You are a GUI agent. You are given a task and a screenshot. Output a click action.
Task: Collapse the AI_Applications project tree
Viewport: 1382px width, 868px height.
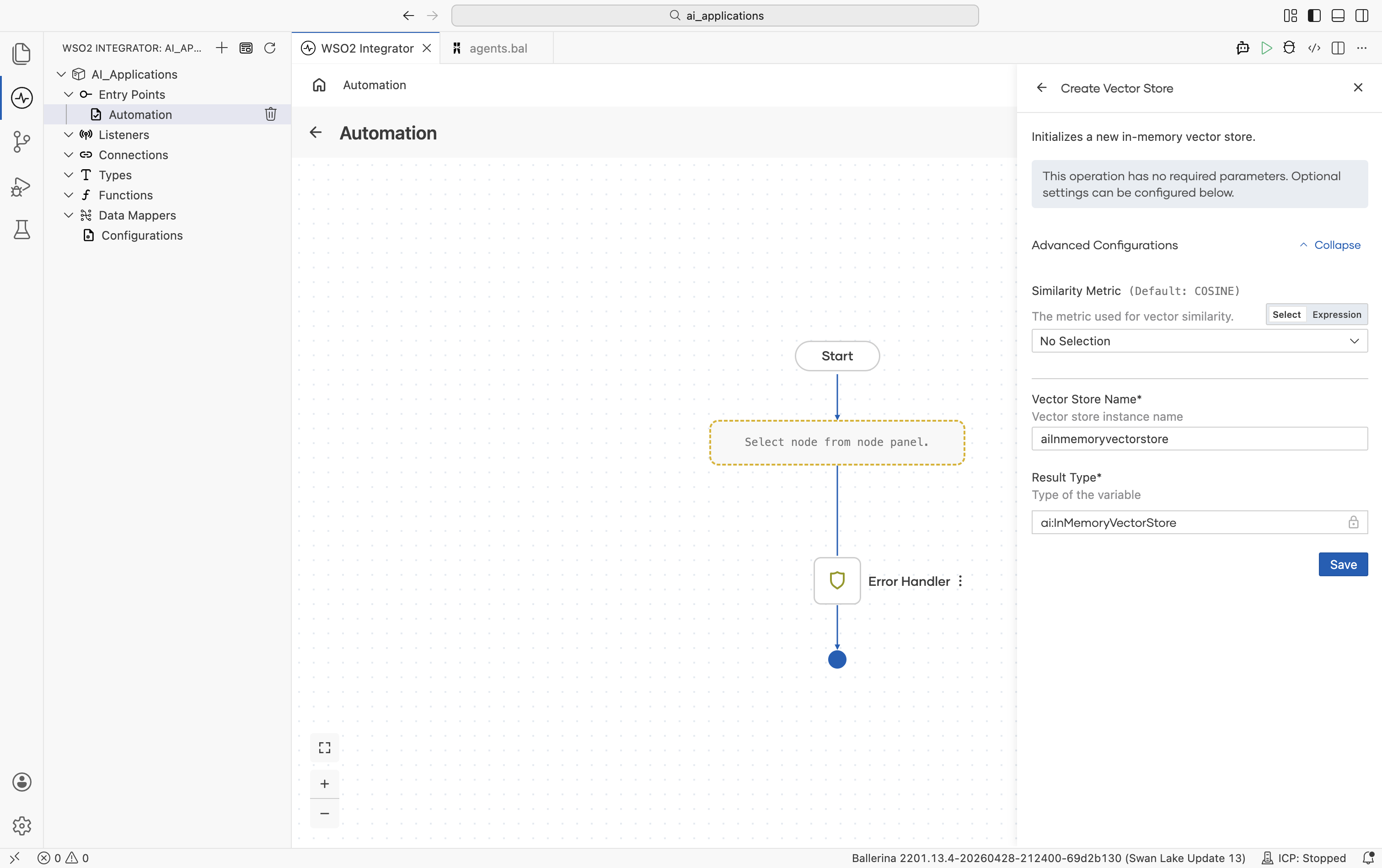click(61, 74)
